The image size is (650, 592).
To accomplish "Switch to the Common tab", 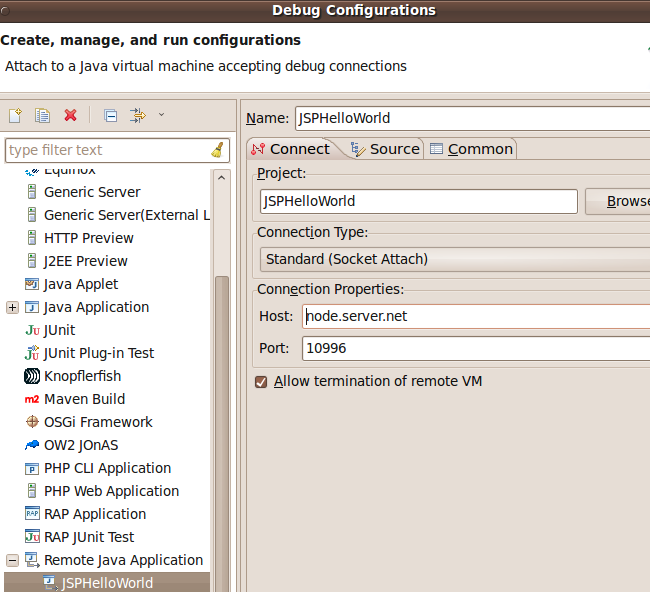I will pyautogui.click(x=472, y=149).
